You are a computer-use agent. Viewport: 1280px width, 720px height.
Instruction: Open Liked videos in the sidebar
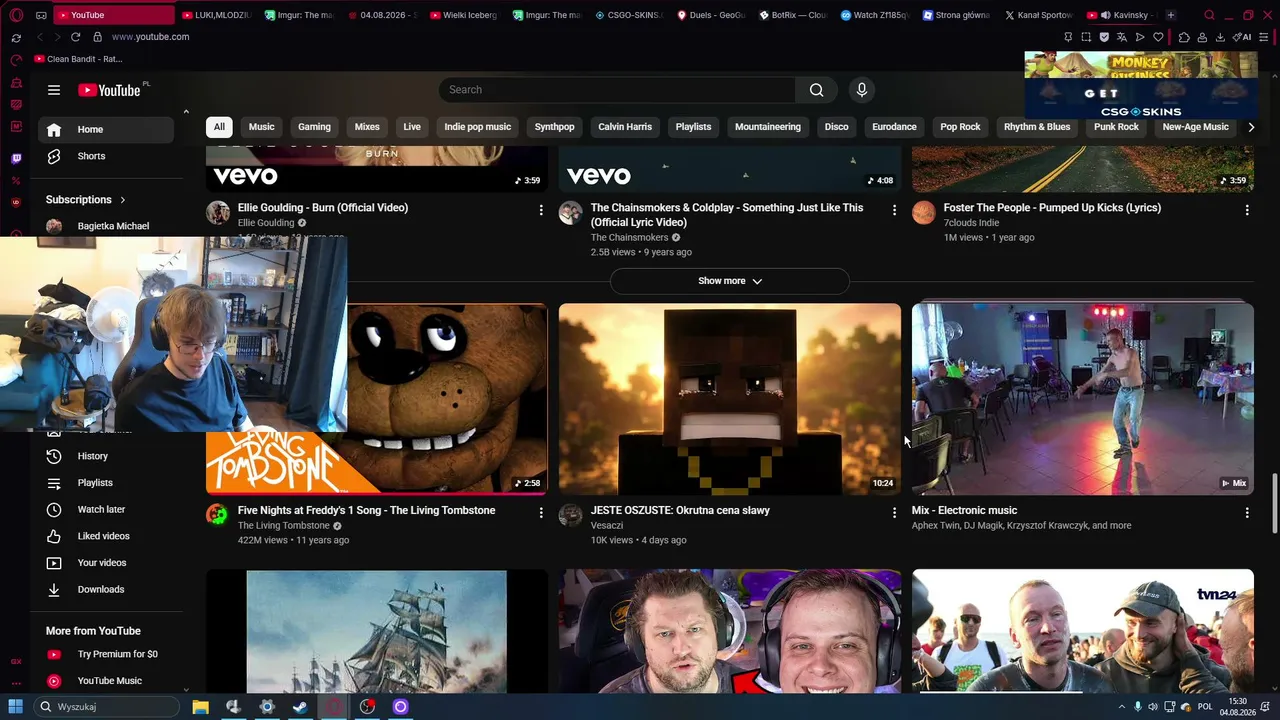107,536
